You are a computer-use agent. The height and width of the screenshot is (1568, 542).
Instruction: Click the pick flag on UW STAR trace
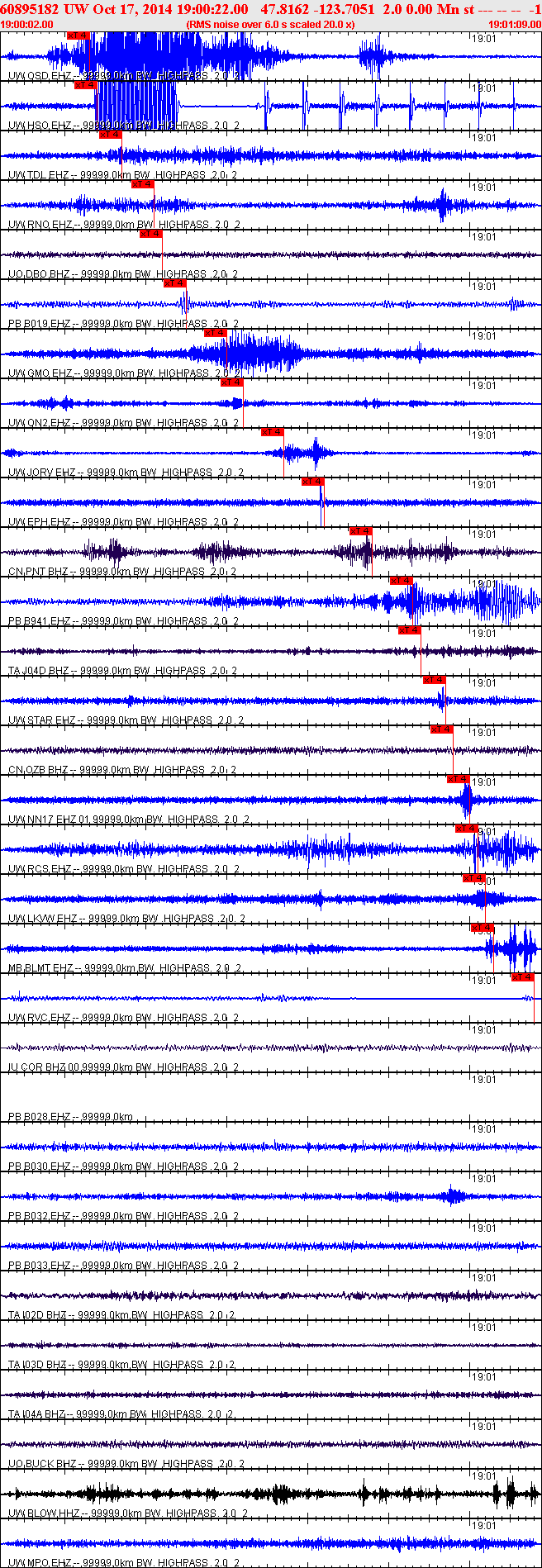tap(435, 680)
